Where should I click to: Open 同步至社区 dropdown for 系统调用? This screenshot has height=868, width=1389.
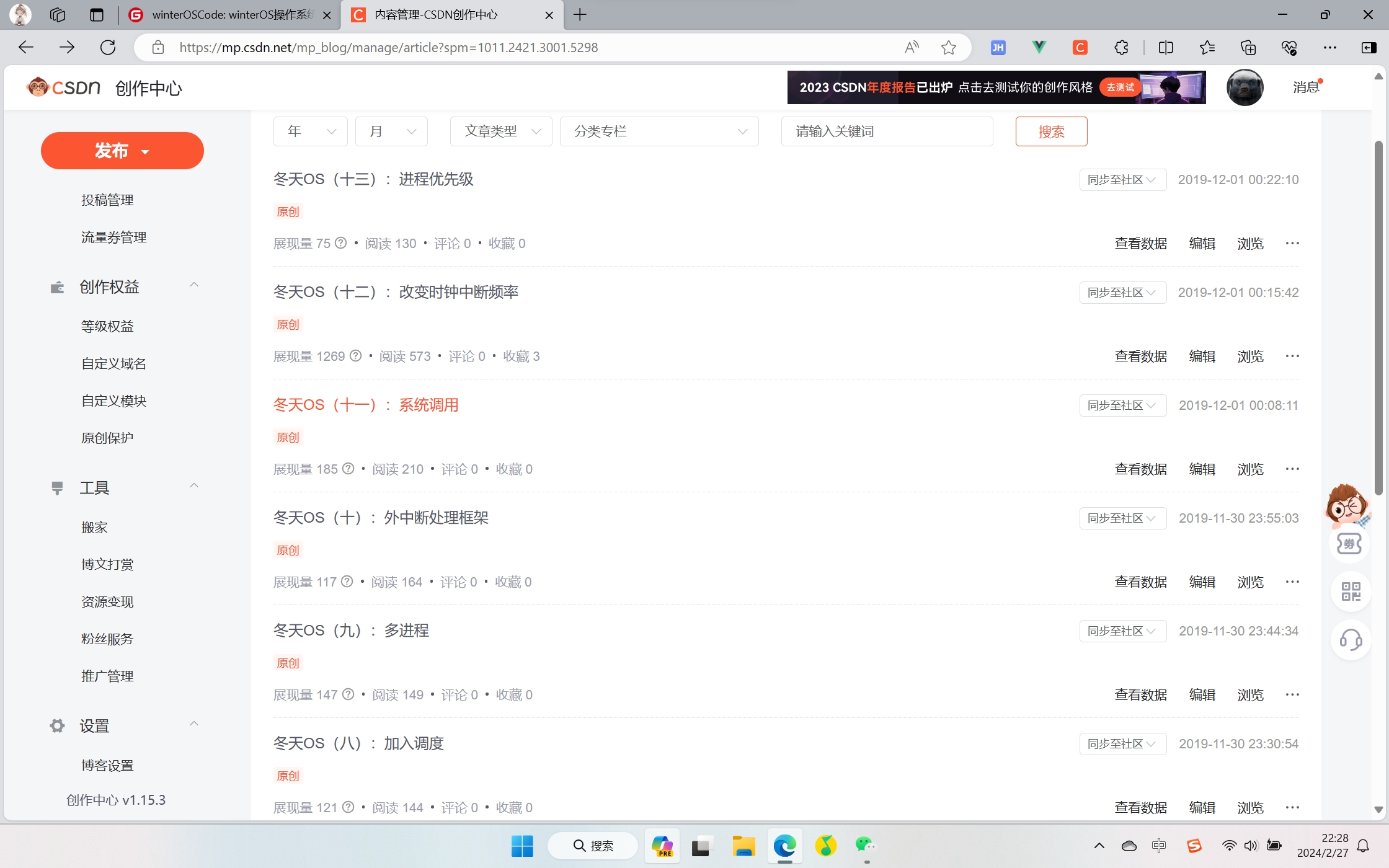1123,405
